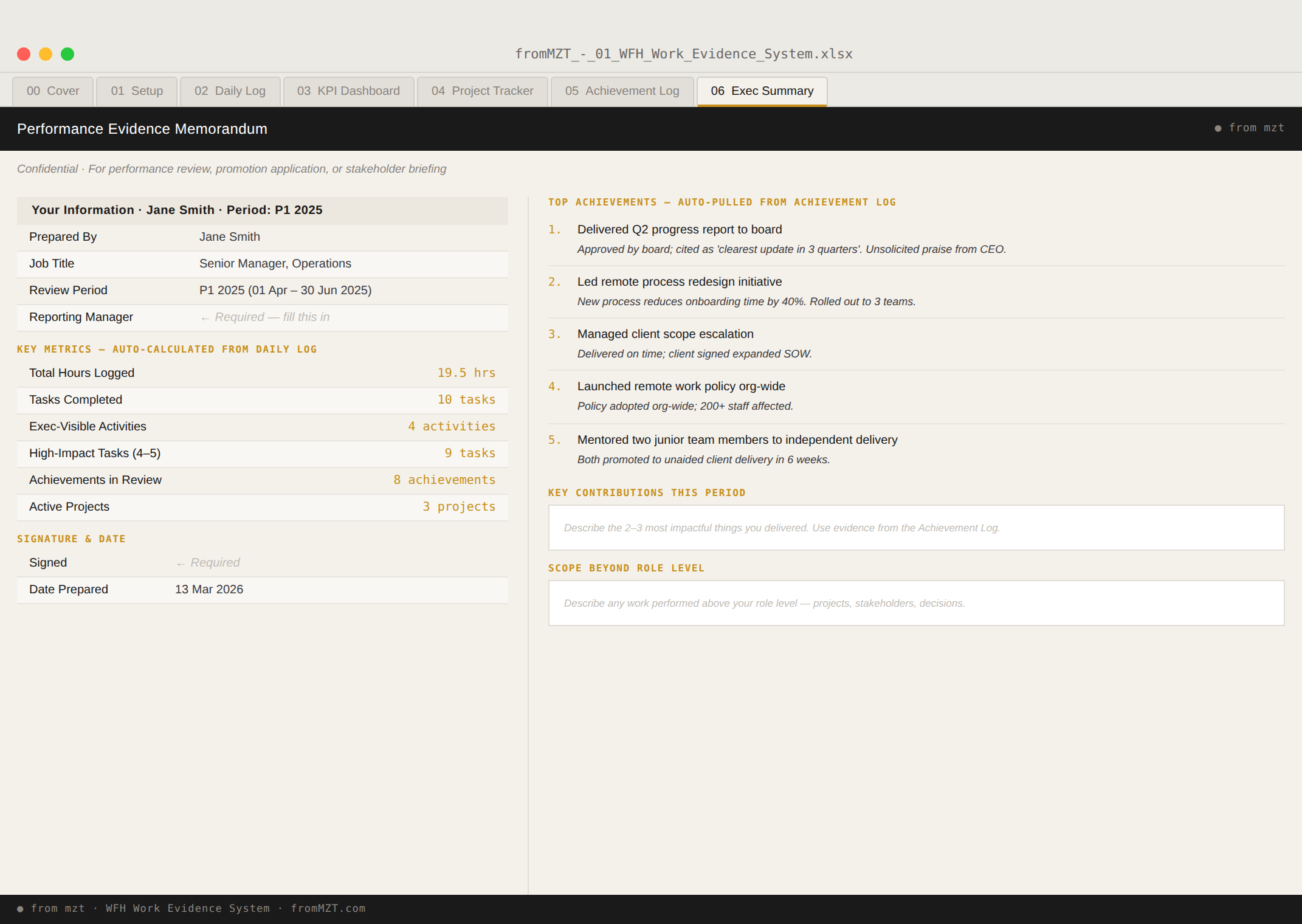This screenshot has width=1302, height=924.
Task: Select 'Senior Manager, Operations' job title
Action: click(275, 264)
